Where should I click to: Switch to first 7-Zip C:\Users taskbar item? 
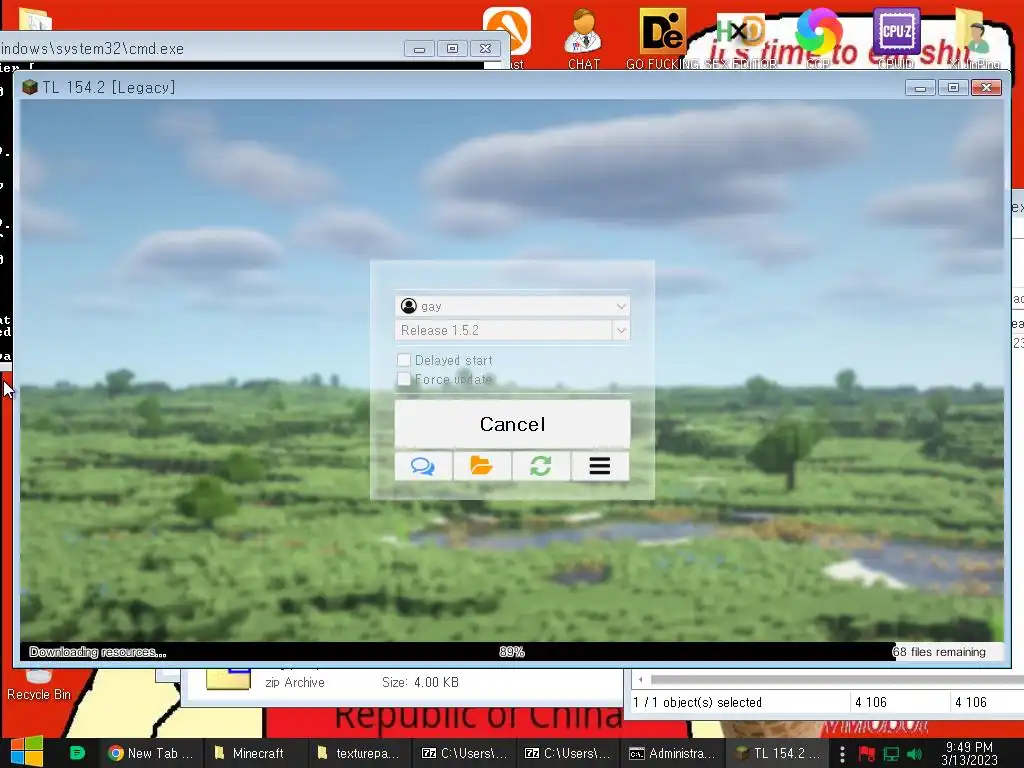(x=464, y=753)
